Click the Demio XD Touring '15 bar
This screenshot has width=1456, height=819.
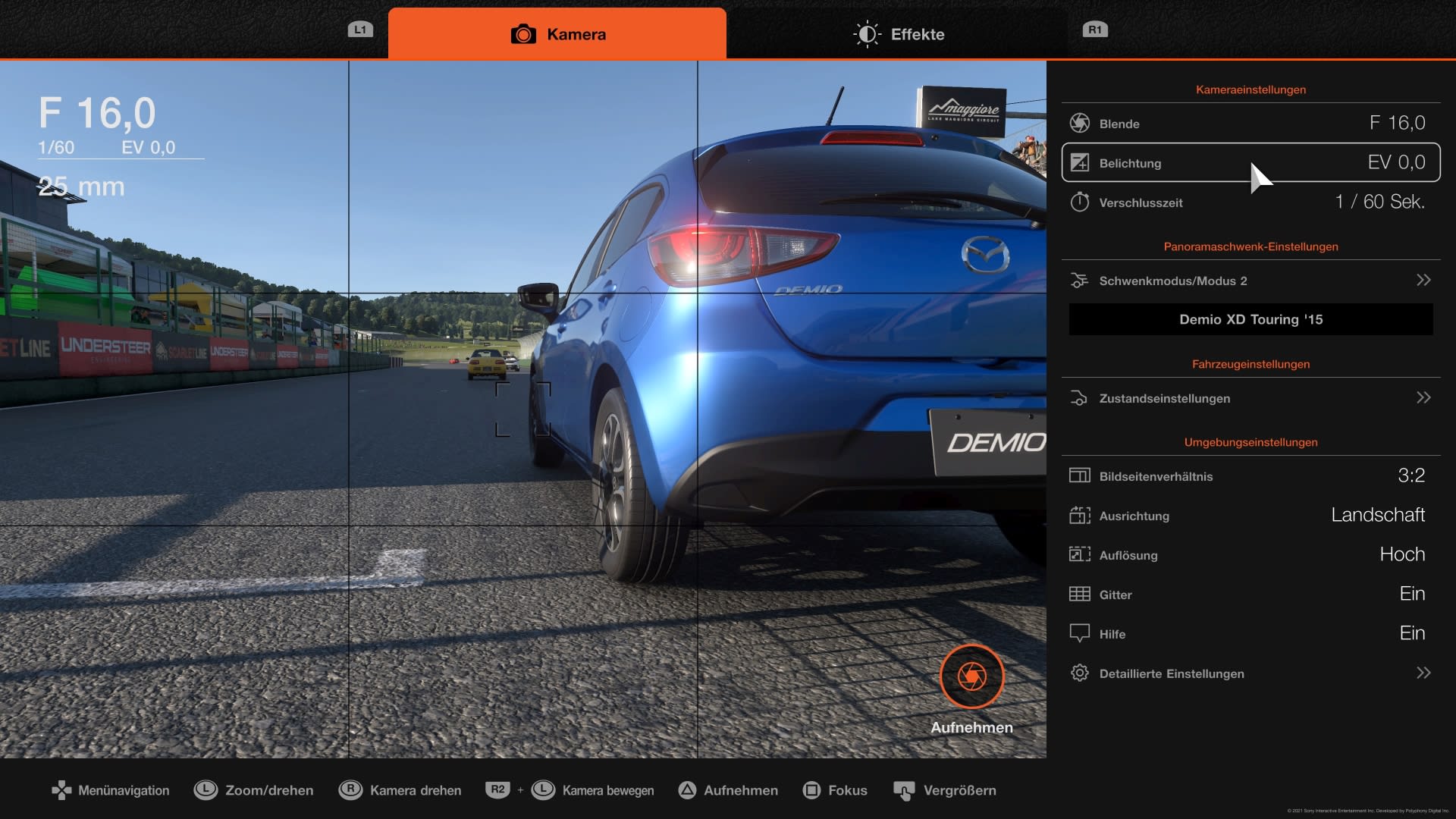[x=1250, y=319]
